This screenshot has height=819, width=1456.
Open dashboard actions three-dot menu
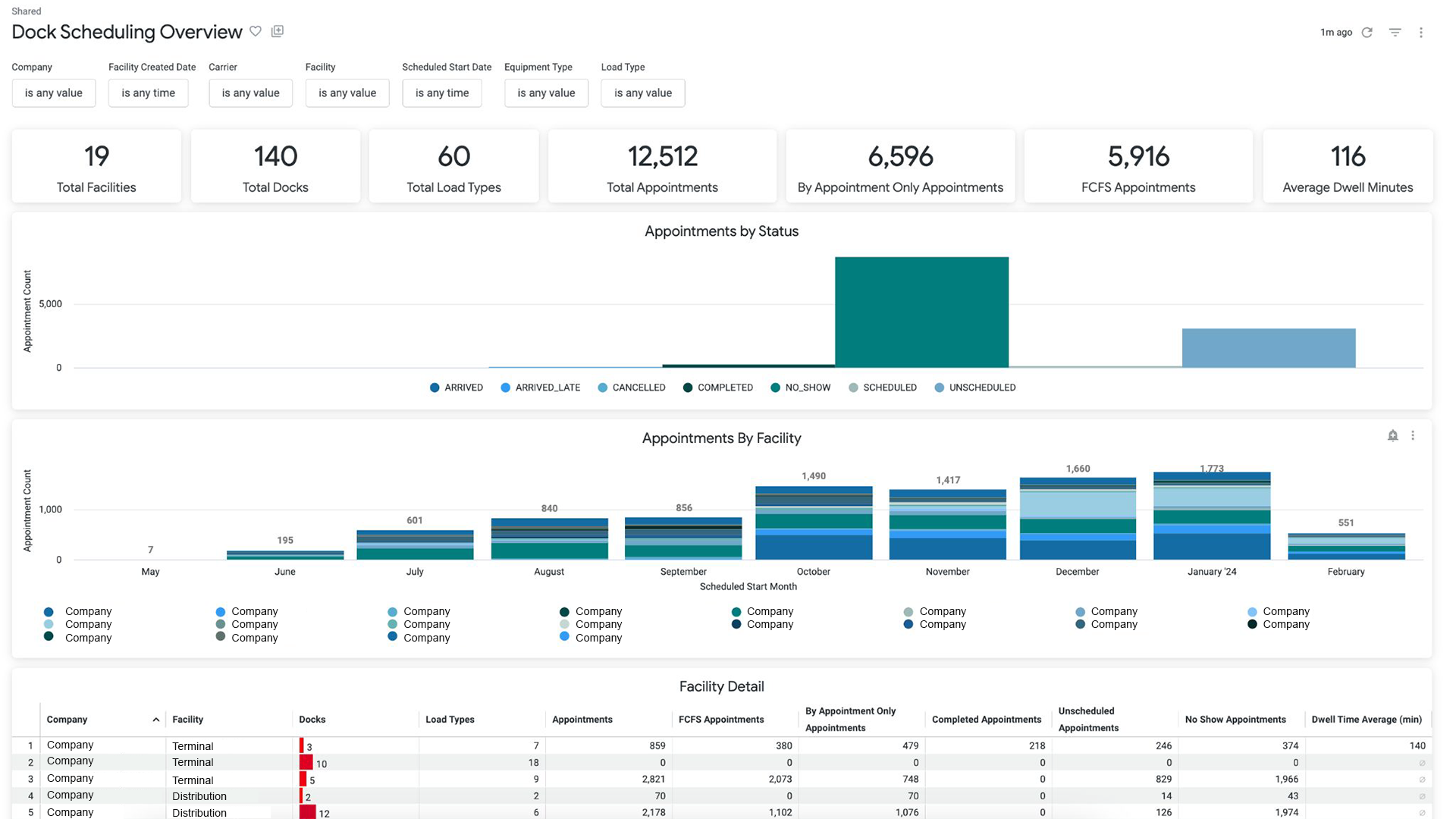[x=1421, y=33]
